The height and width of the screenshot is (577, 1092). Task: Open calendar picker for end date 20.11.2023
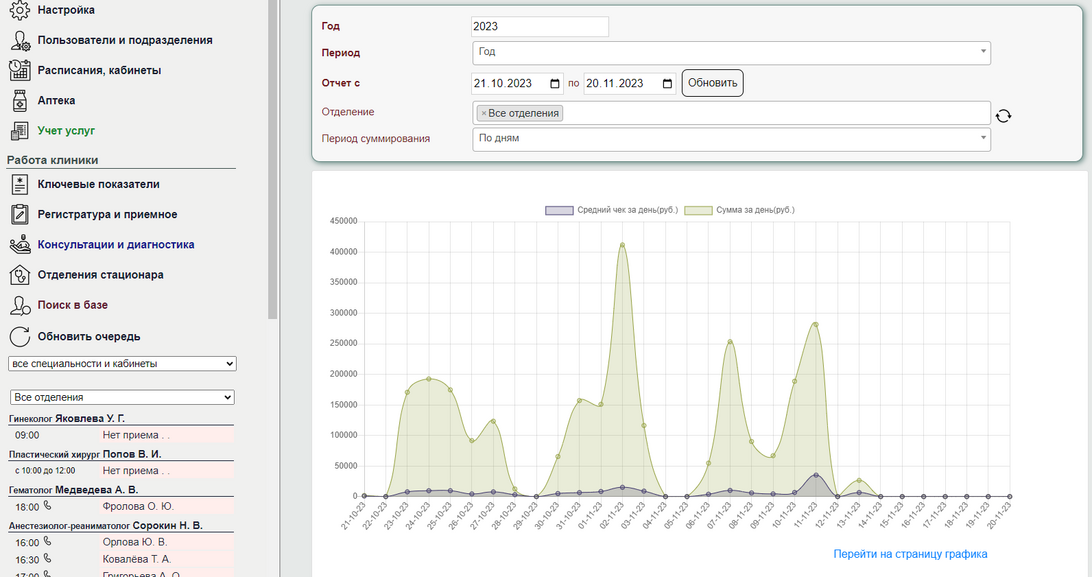[x=667, y=84]
